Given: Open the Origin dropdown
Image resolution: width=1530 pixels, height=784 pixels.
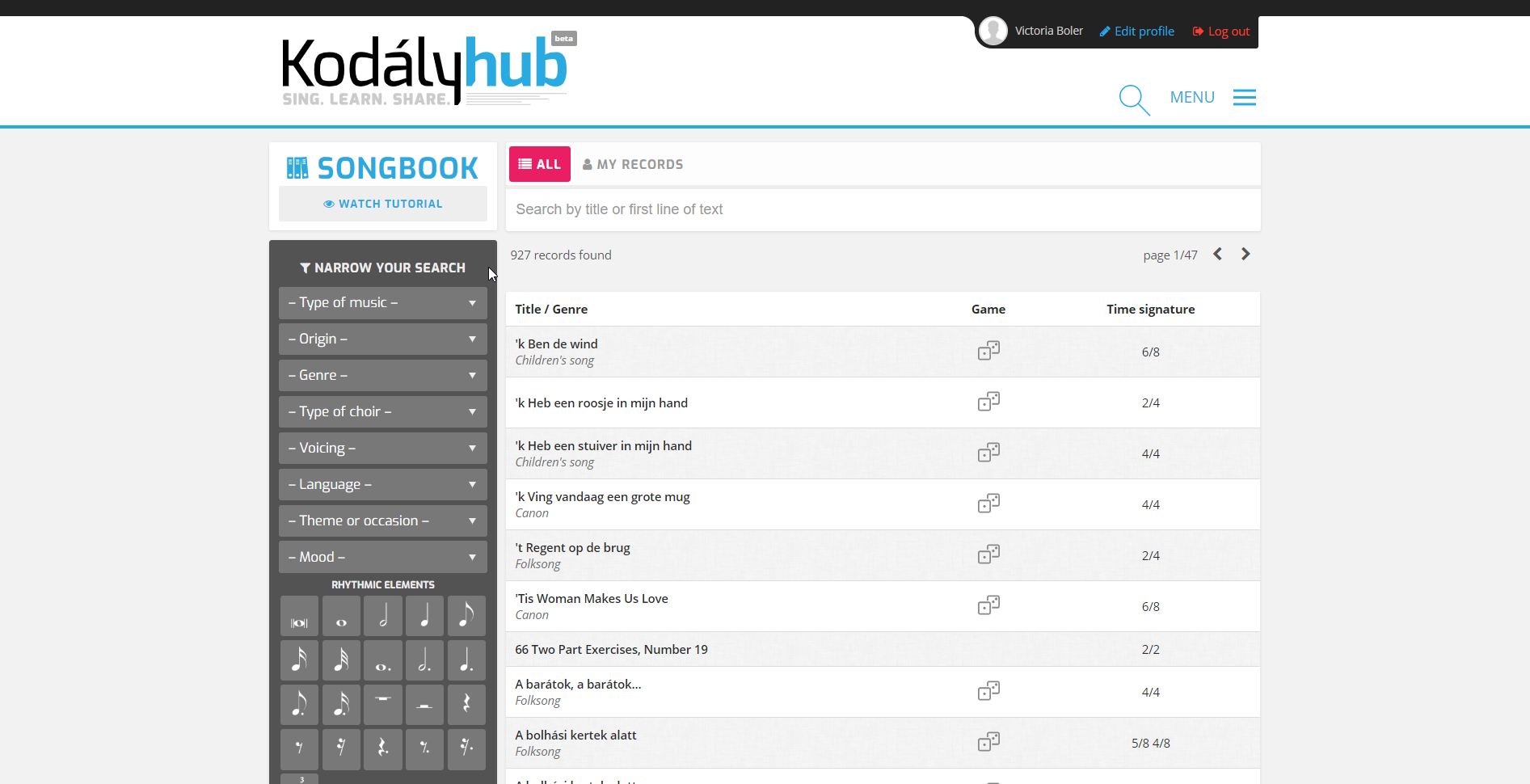Looking at the screenshot, I should [383, 339].
